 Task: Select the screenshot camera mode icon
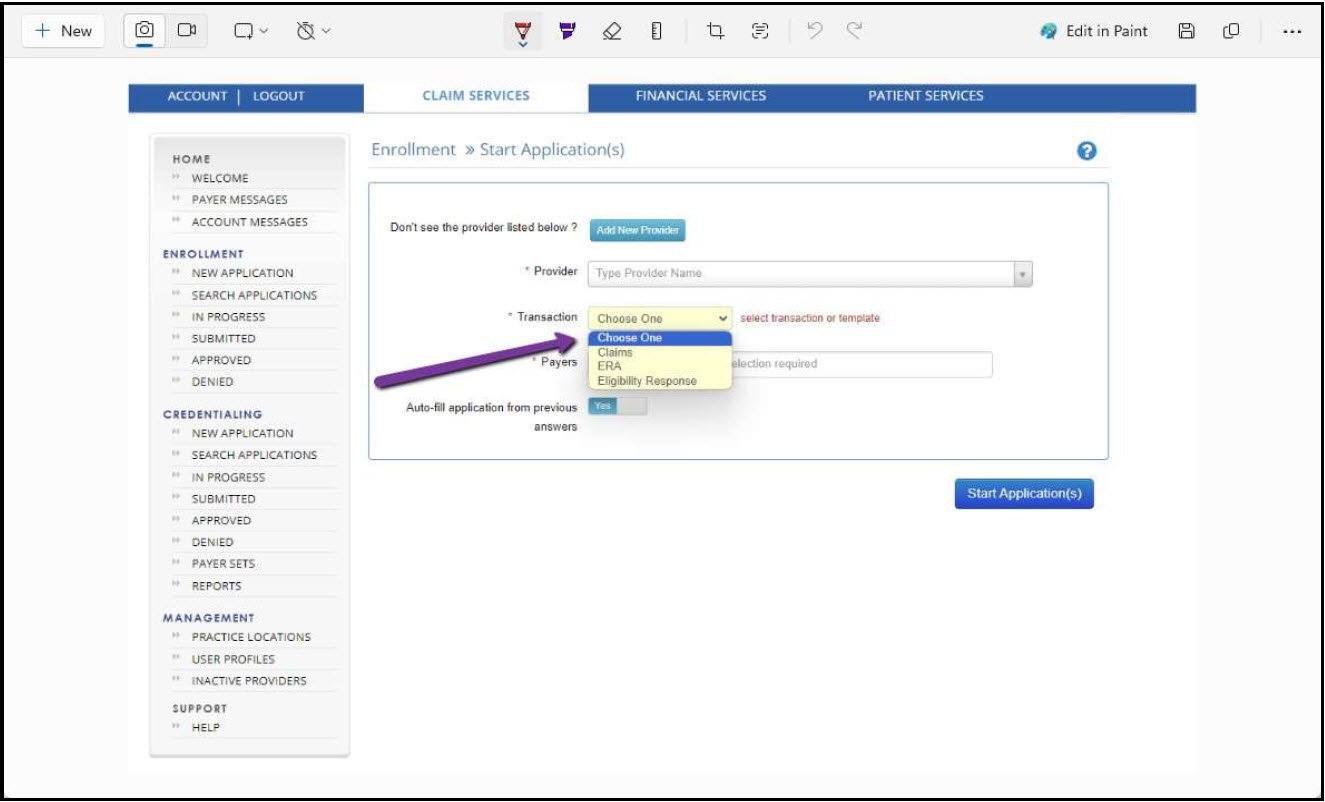click(x=145, y=31)
